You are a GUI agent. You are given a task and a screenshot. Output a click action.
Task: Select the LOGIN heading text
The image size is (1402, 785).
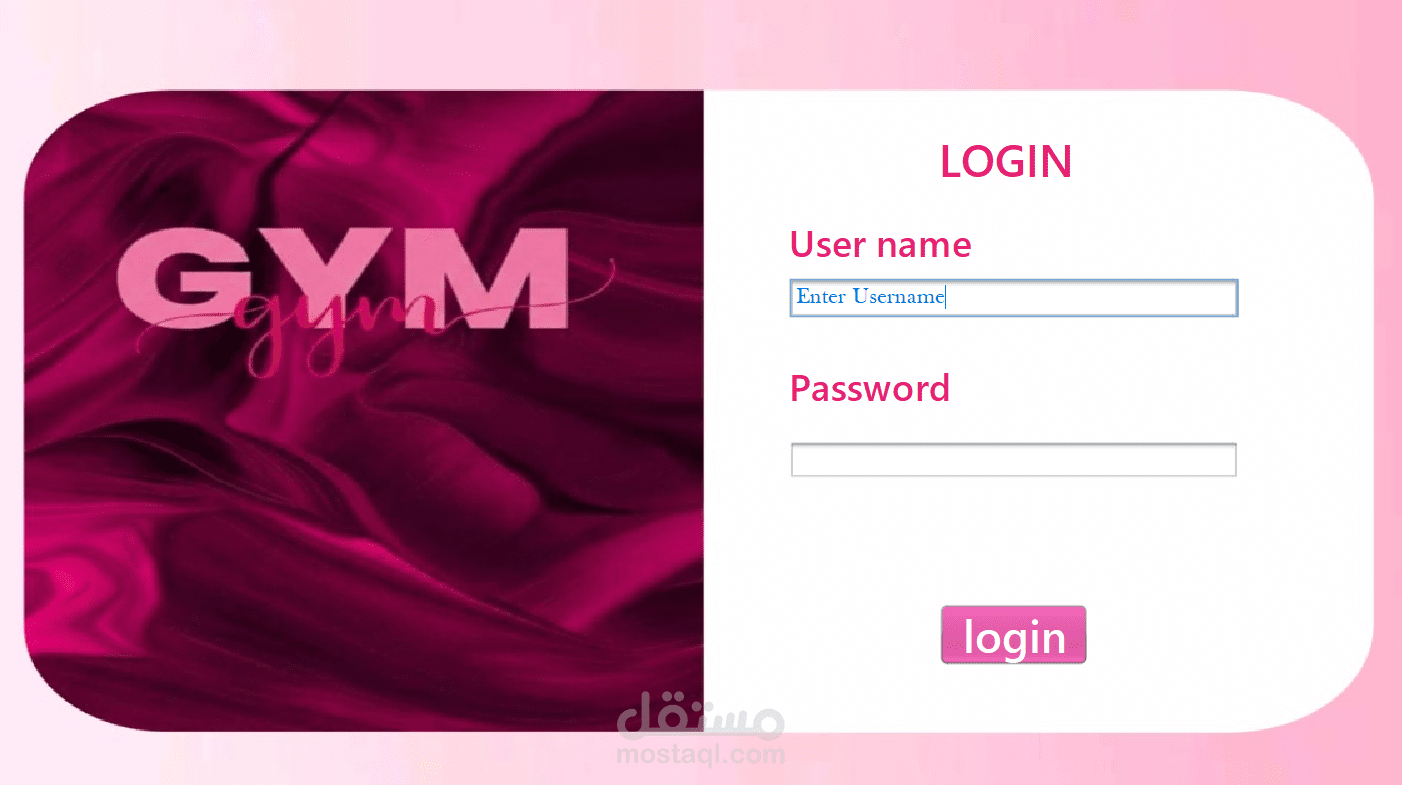(1006, 162)
